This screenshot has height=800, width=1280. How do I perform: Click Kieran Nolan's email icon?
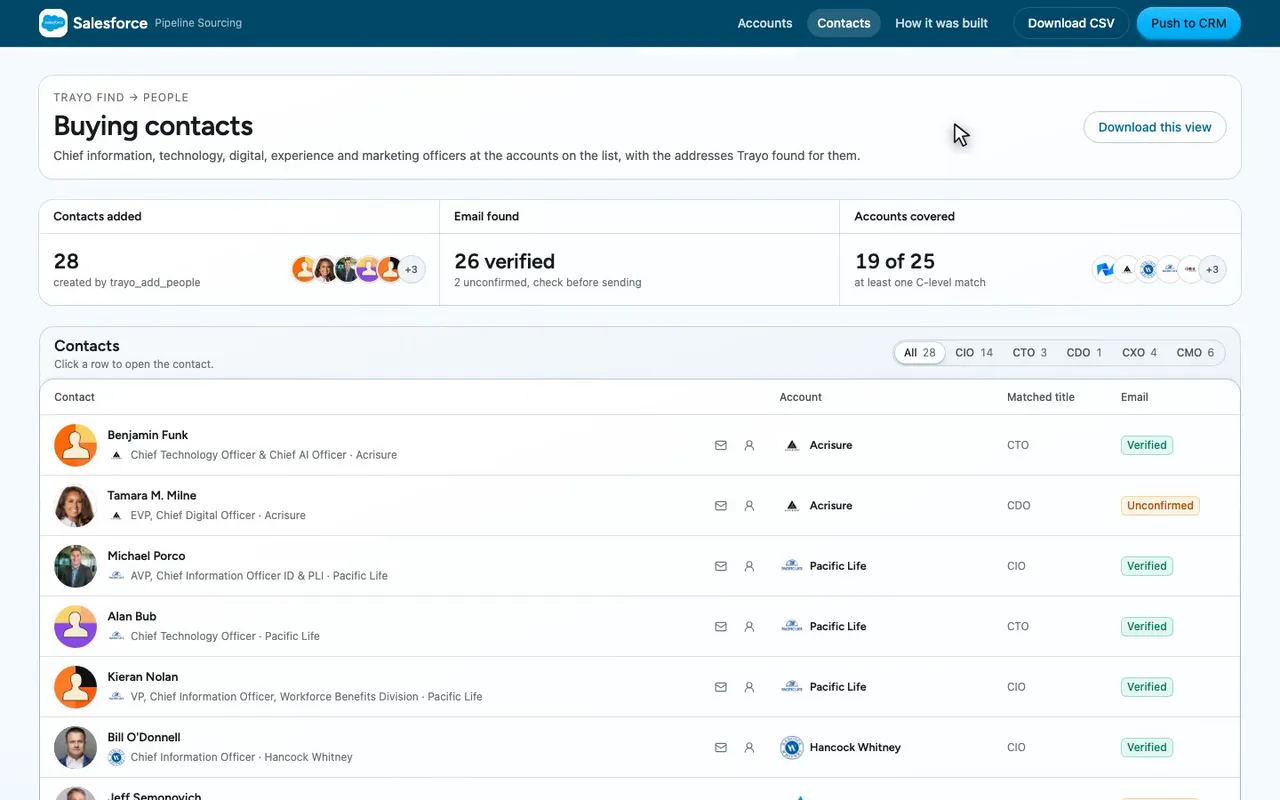pyautogui.click(x=721, y=687)
